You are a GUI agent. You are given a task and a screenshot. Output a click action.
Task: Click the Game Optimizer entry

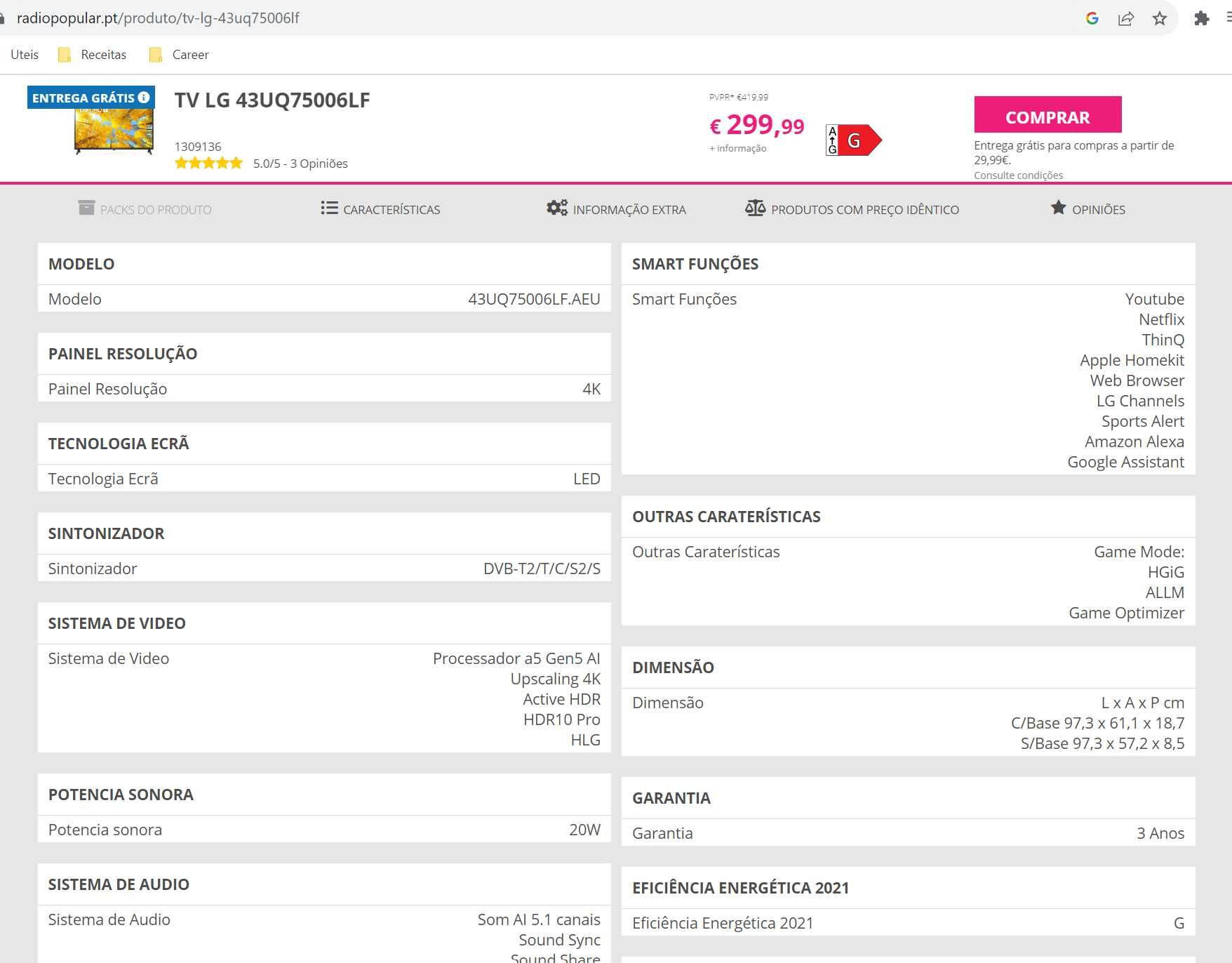(x=1126, y=613)
